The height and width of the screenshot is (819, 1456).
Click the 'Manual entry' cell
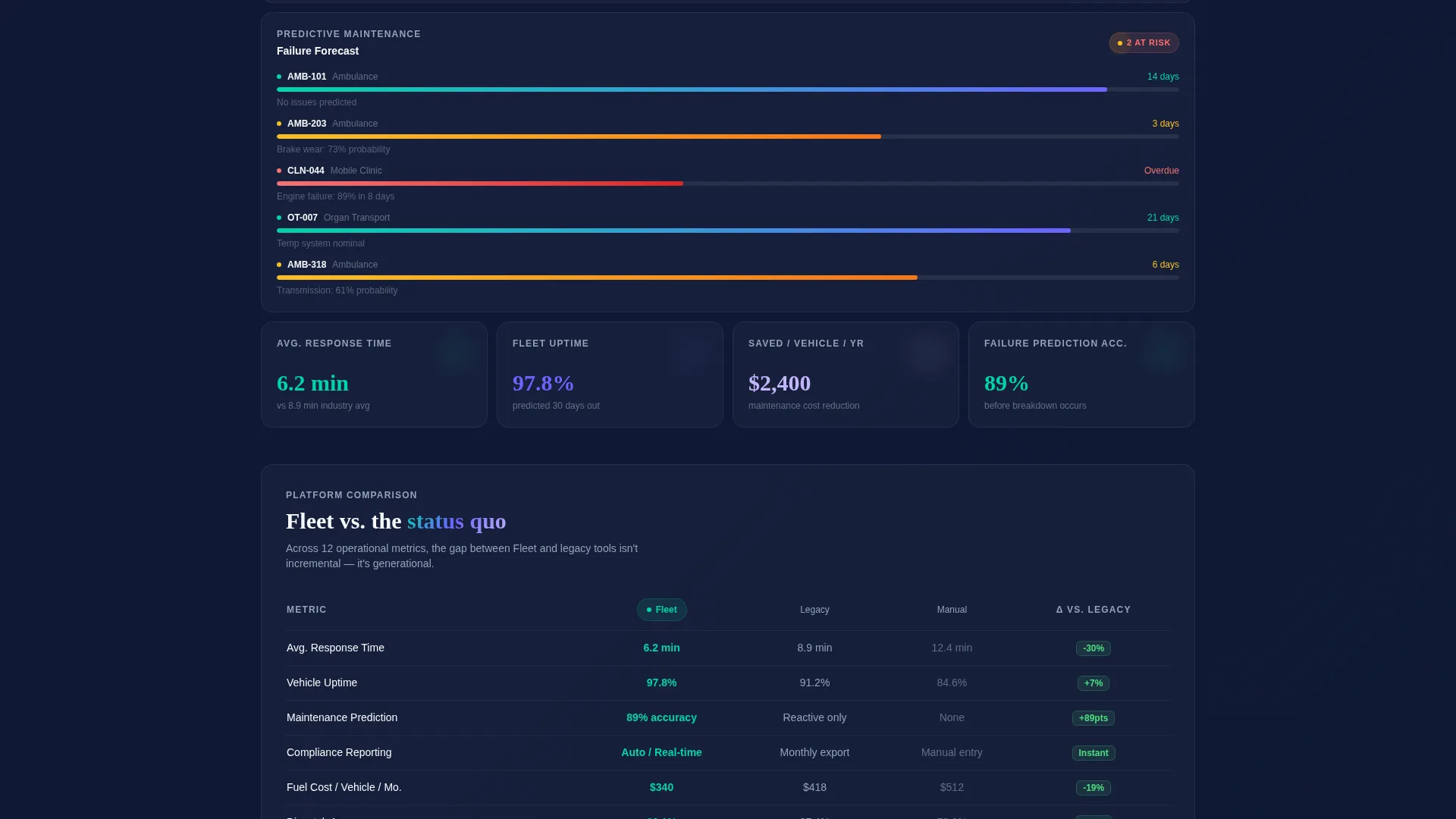(952, 752)
